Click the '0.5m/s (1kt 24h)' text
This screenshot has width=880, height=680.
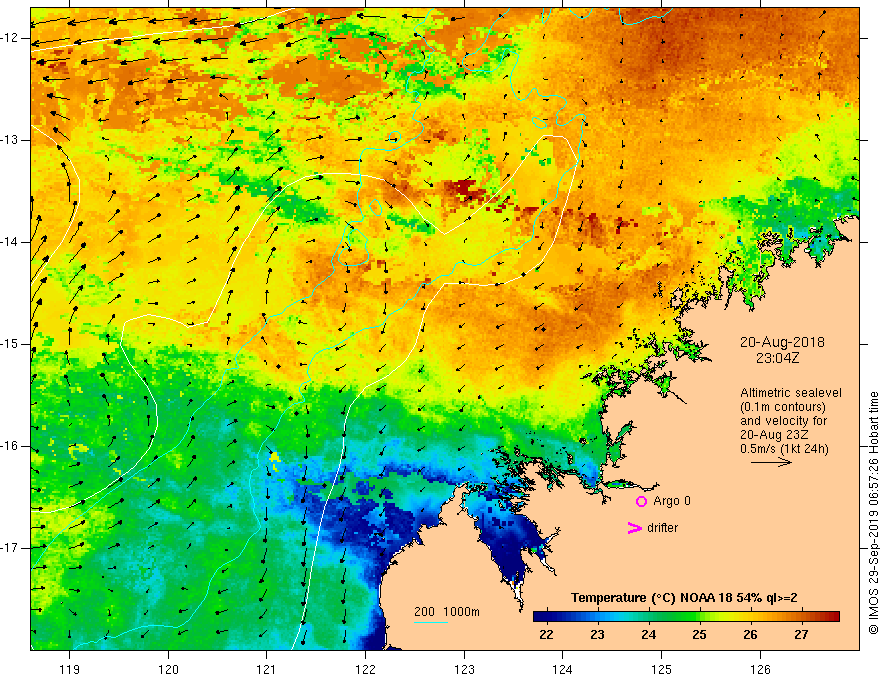pyautogui.click(x=785, y=449)
